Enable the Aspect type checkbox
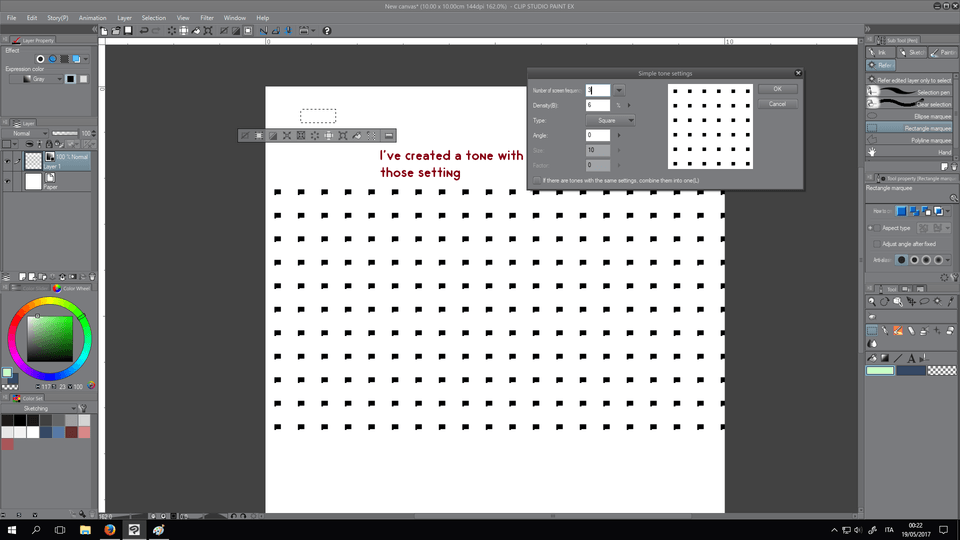 877,228
